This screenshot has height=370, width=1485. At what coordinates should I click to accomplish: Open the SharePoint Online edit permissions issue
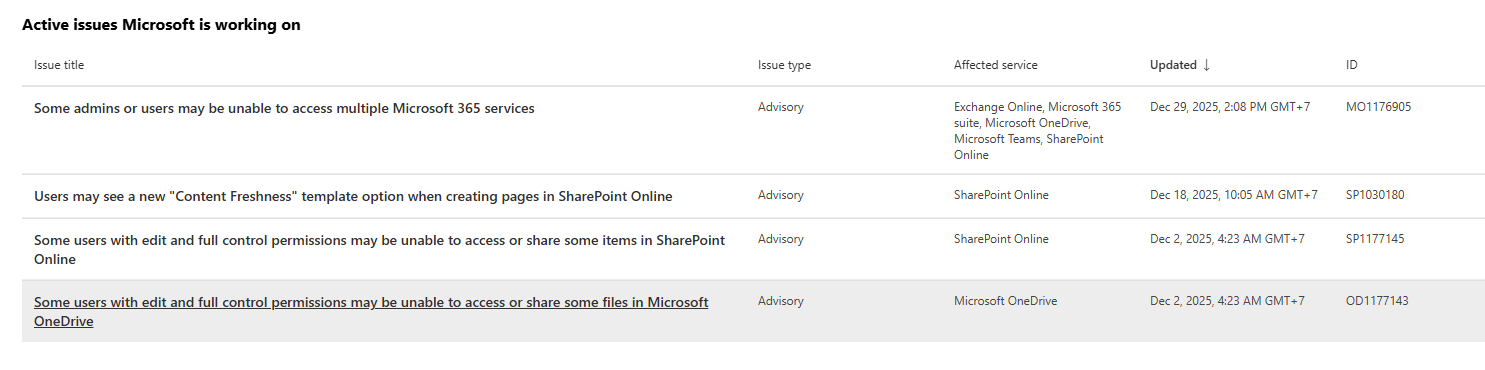380,249
